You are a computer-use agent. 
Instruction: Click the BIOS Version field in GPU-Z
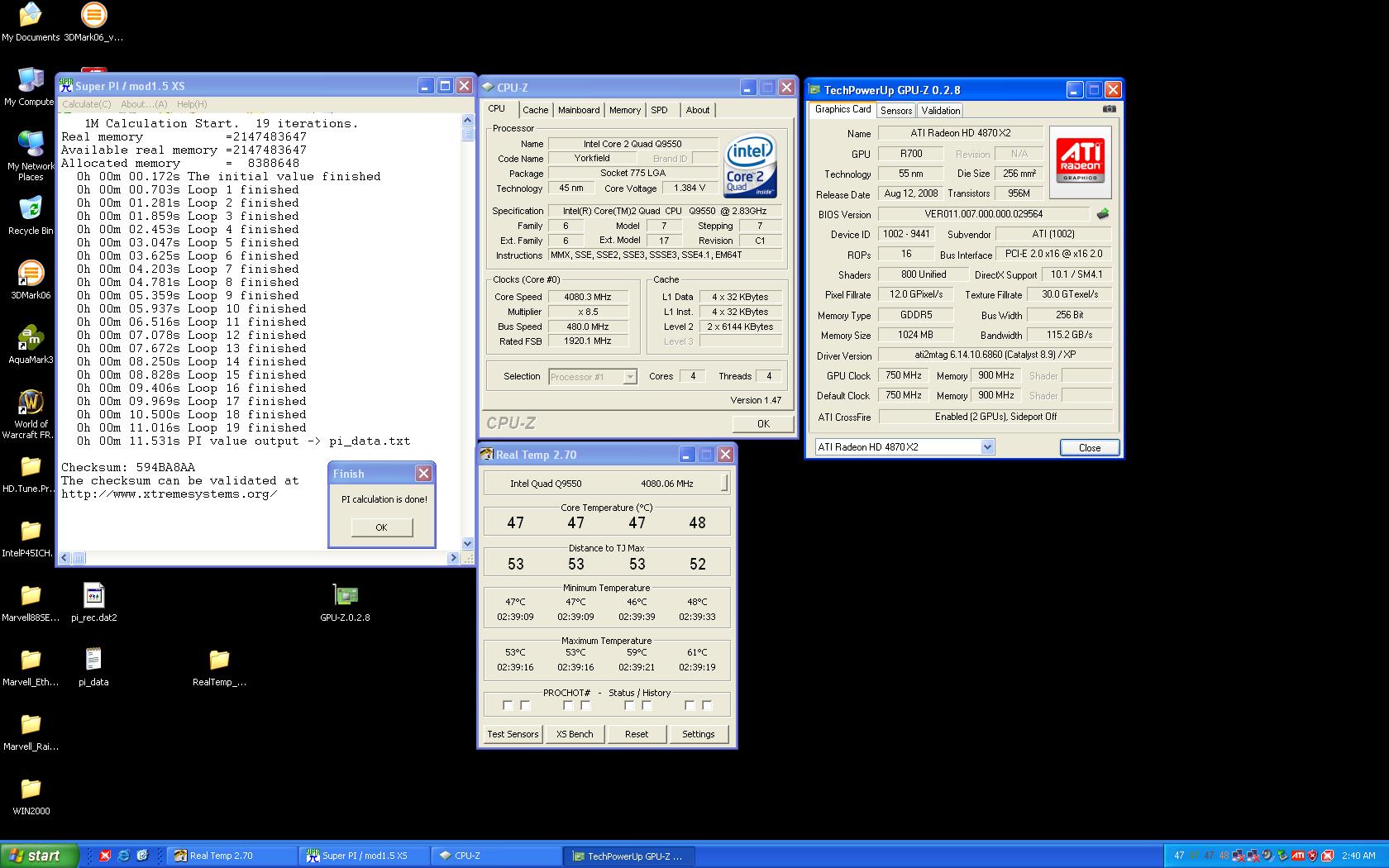pos(984,214)
